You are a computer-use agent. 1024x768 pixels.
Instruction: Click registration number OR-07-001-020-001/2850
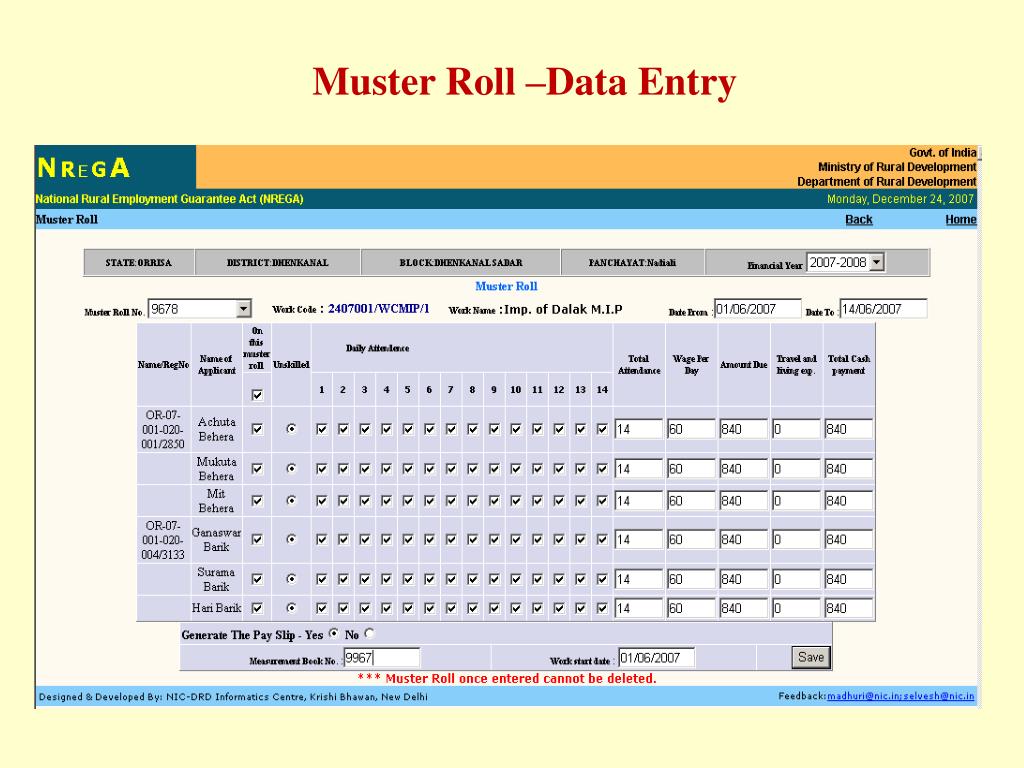[x=163, y=429]
